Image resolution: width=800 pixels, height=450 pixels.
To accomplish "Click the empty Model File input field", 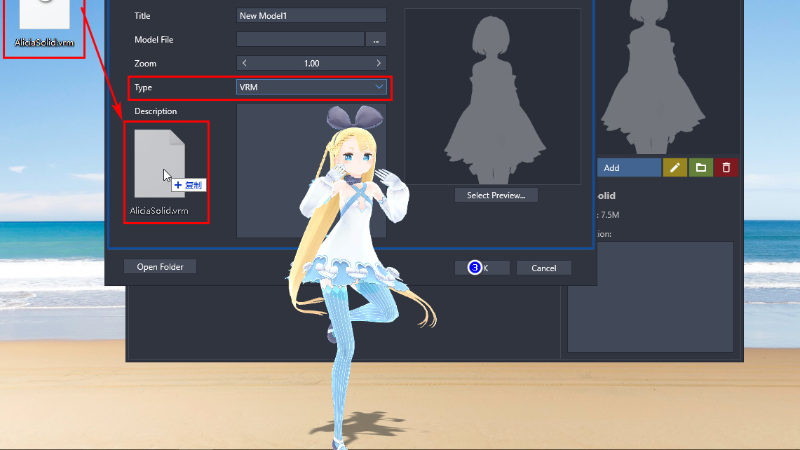I will 301,39.
